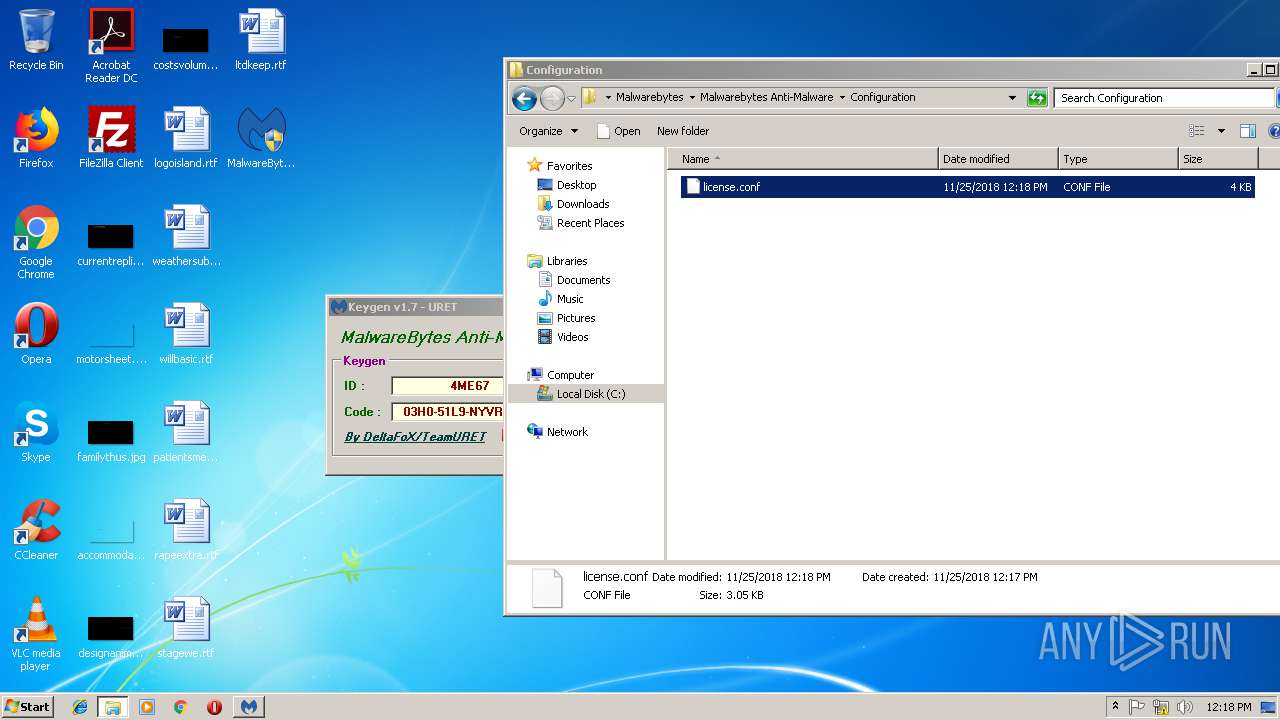Viewport: 1280px width, 720px height.
Task: Open willbasic.rtf on the desktop
Action: click(186, 334)
